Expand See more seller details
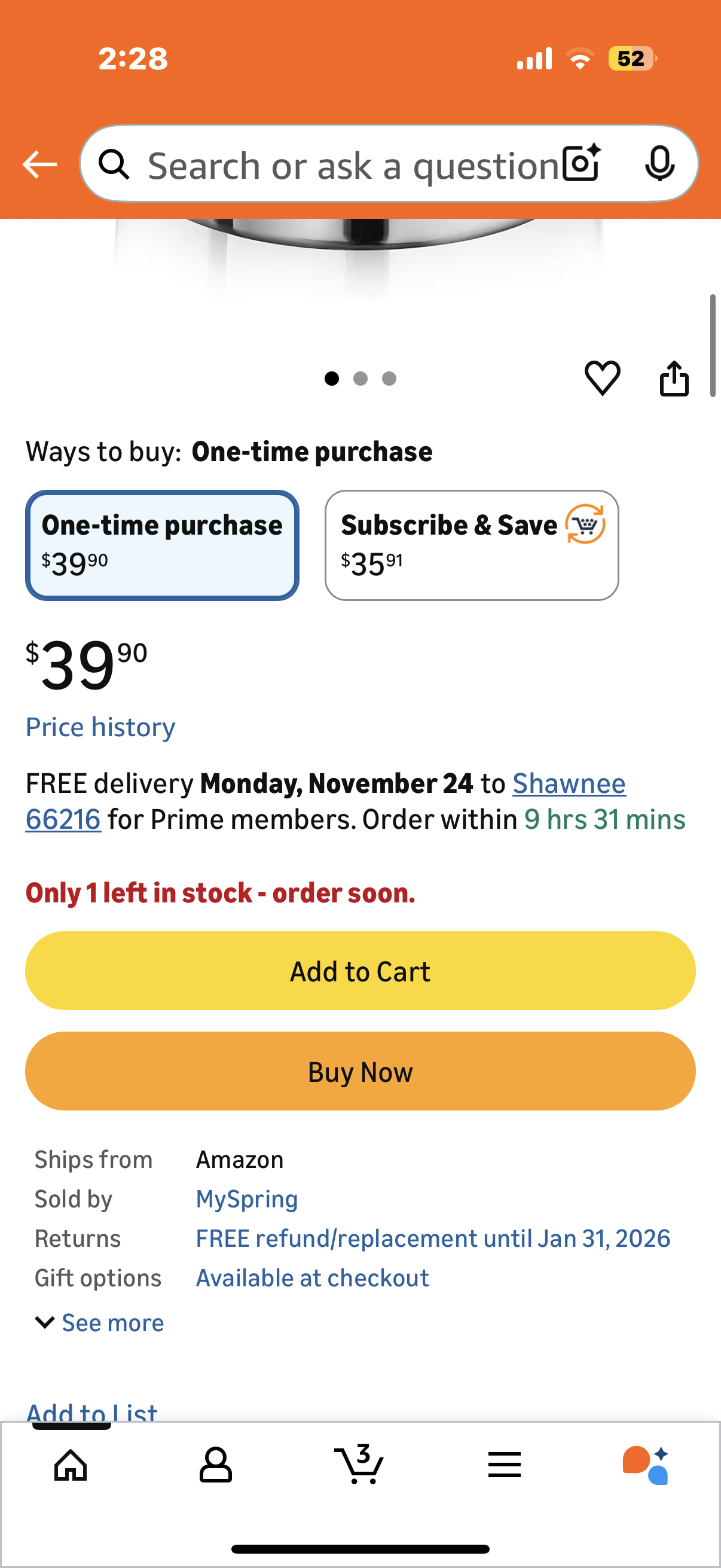This screenshot has width=721, height=1568. point(100,1323)
